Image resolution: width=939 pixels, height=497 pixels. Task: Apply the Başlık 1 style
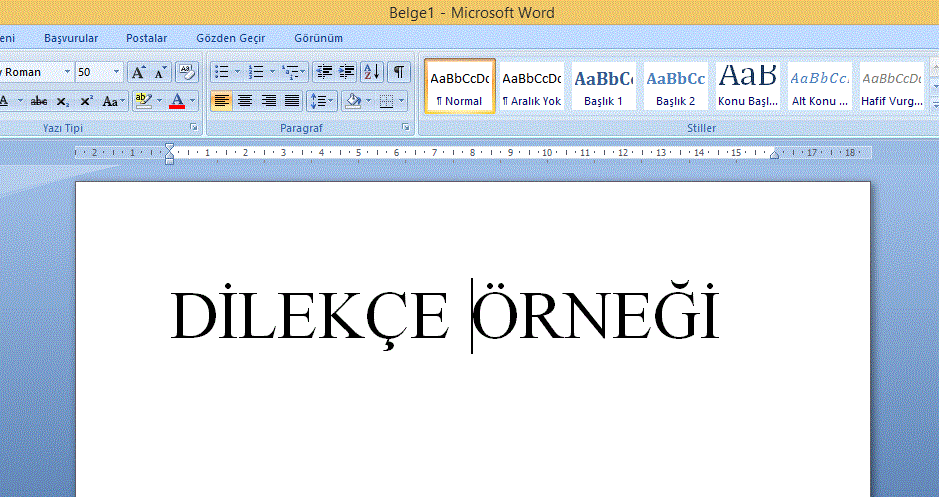[x=604, y=86]
